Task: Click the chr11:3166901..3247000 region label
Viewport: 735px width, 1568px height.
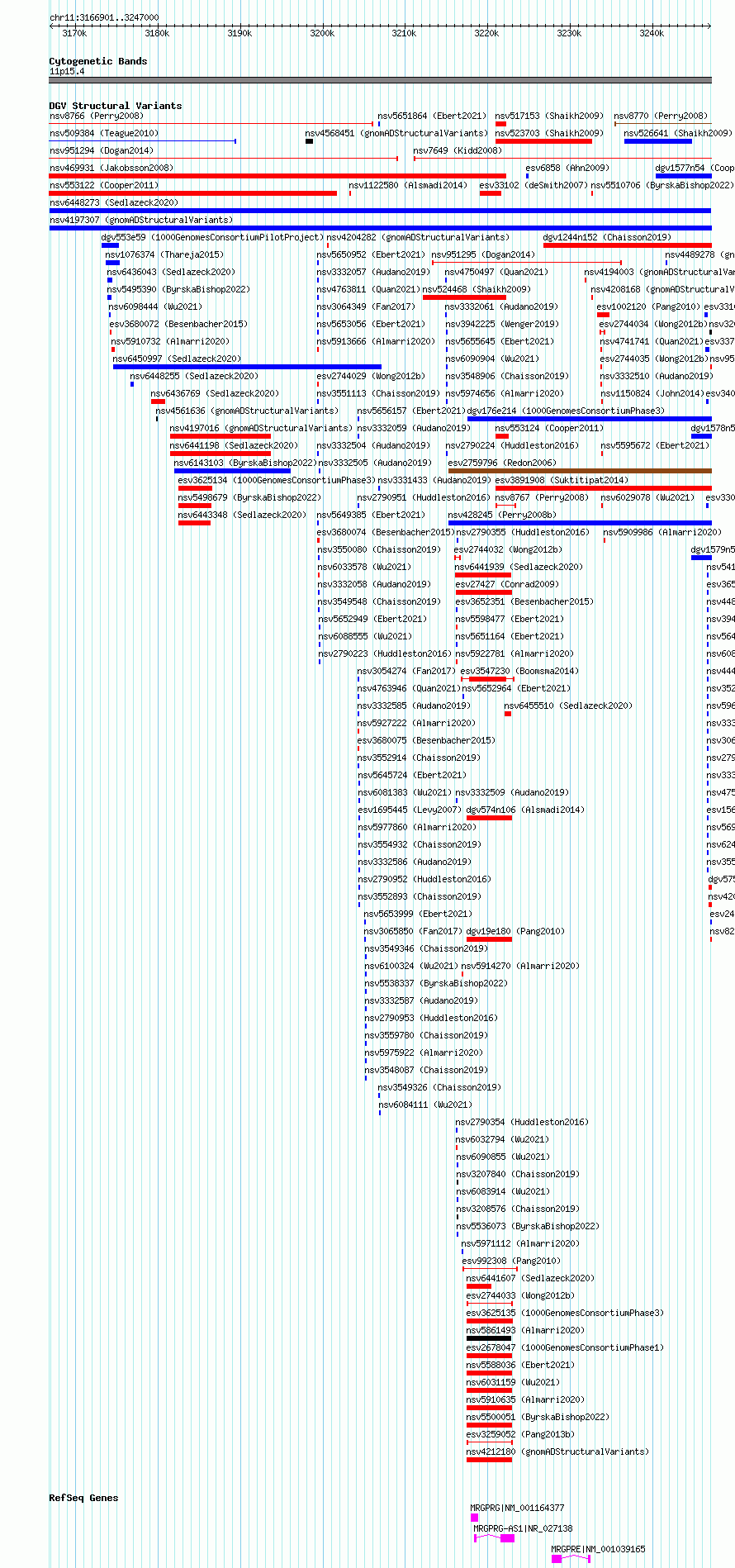Action: (104, 17)
